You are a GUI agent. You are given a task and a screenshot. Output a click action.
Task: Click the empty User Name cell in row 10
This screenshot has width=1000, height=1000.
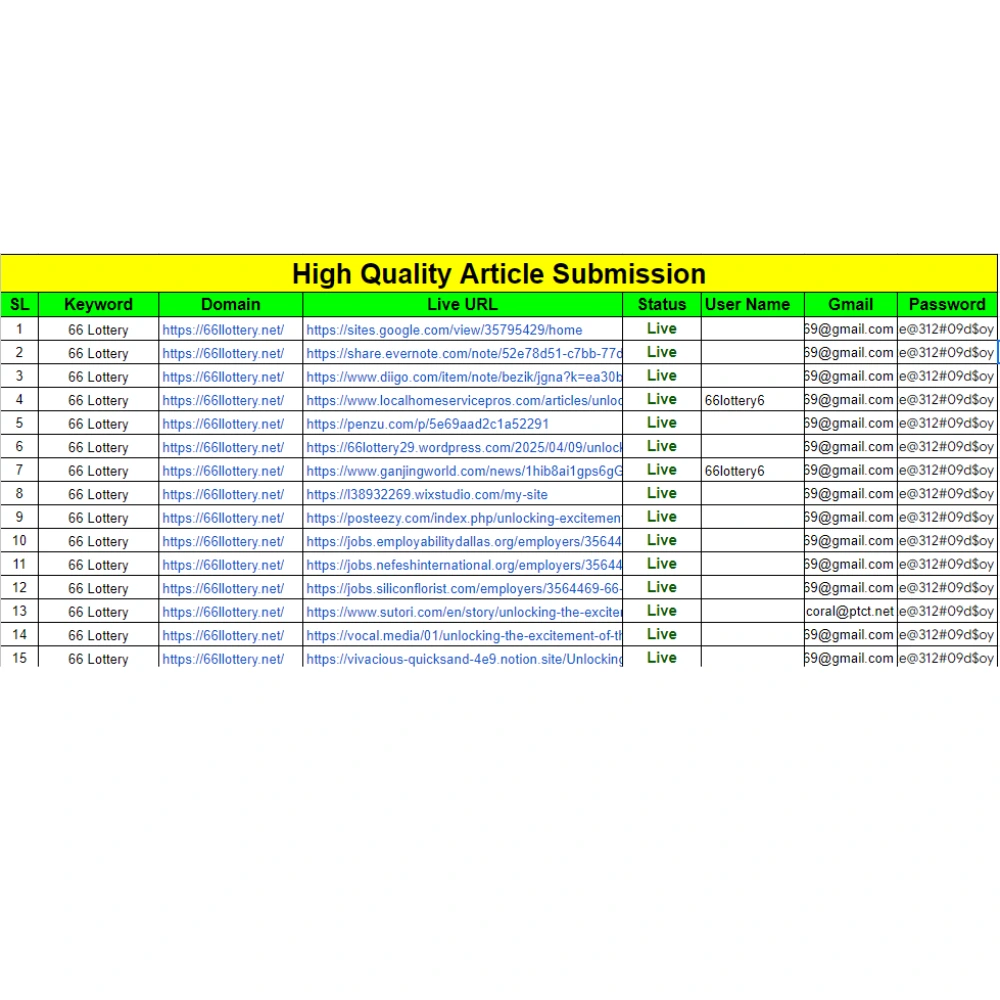[753, 541]
